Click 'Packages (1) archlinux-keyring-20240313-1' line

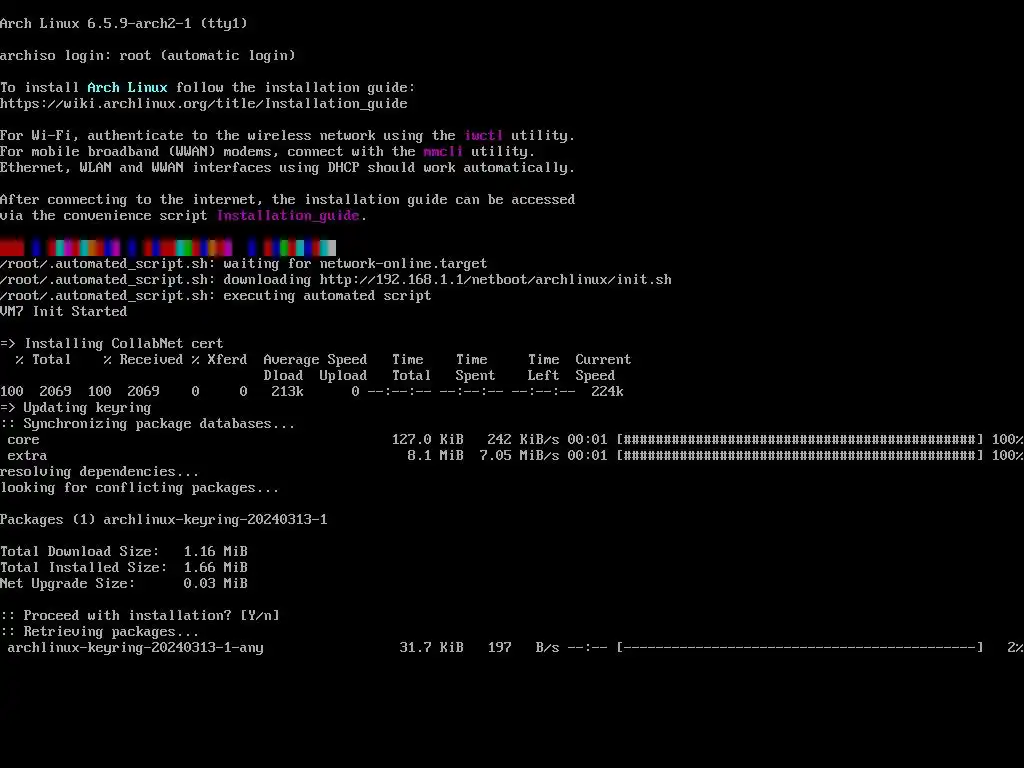pyautogui.click(x=164, y=519)
